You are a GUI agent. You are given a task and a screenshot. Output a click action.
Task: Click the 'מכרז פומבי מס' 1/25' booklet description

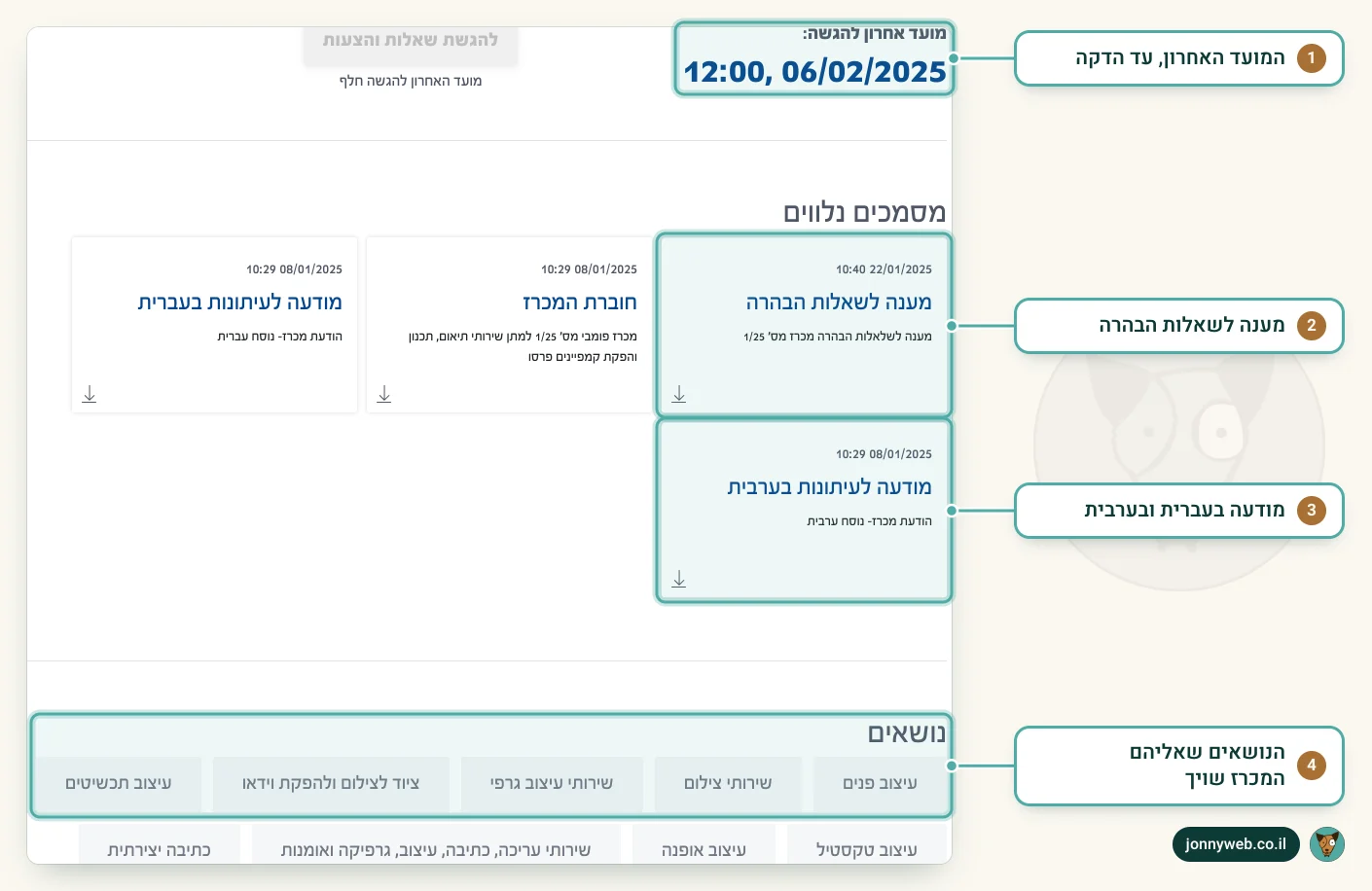pos(523,346)
